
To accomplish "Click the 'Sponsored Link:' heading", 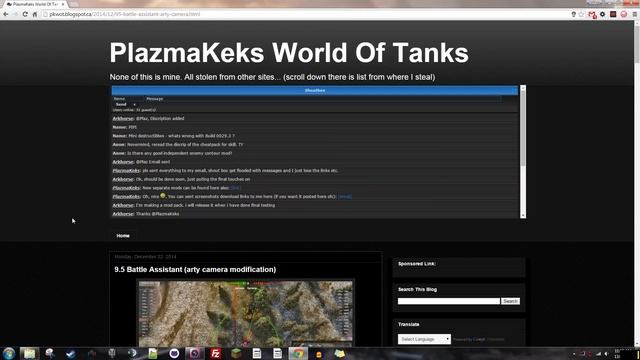I will (417, 264).
